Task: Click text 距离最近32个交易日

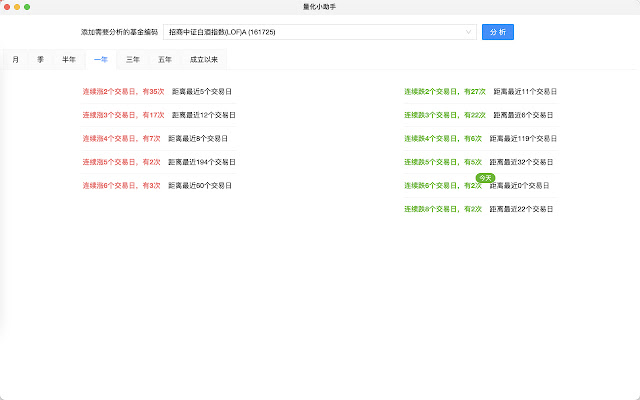Action: tap(521, 162)
